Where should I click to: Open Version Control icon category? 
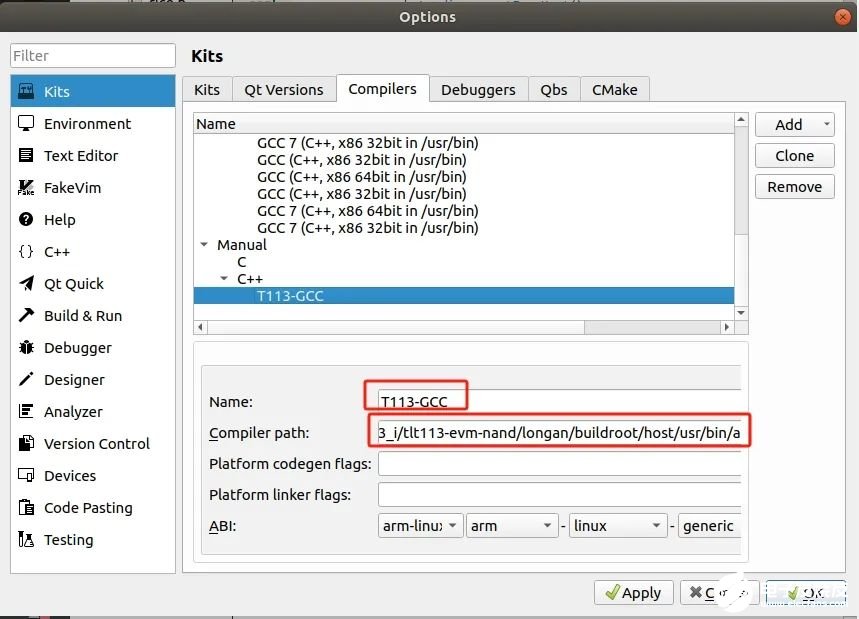26,443
